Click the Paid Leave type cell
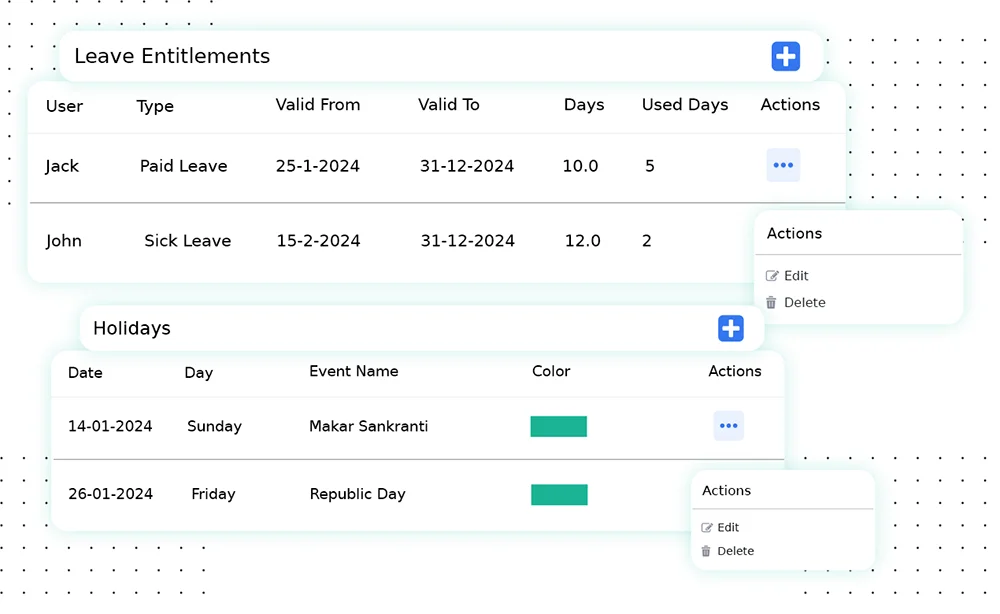This screenshot has height=614, width=1000. click(183, 166)
